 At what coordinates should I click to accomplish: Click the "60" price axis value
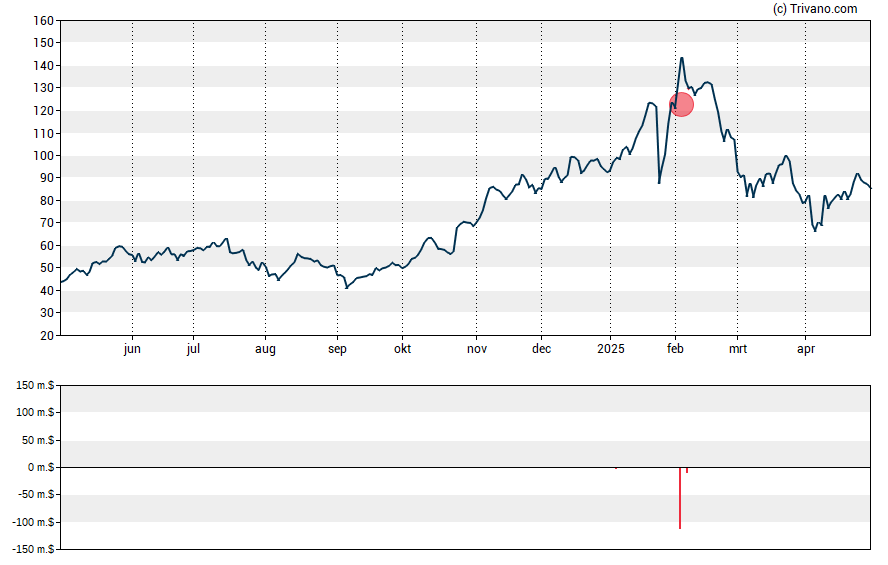pyautogui.click(x=47, y=246)
